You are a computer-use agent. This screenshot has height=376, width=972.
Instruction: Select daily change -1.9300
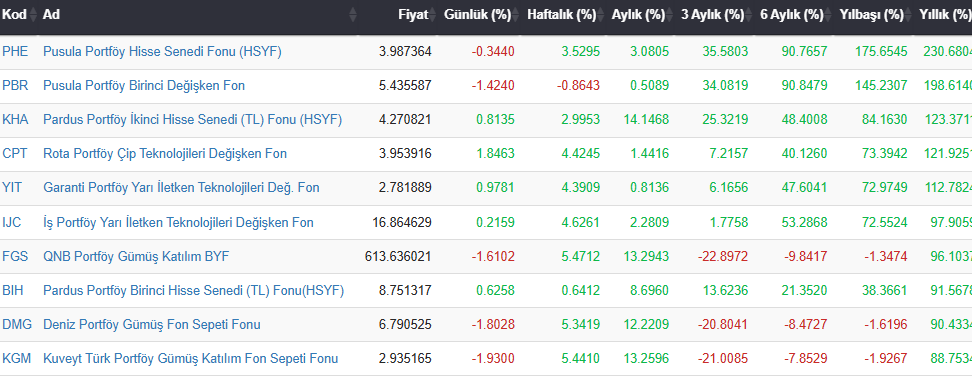click(x=493, y=358)
